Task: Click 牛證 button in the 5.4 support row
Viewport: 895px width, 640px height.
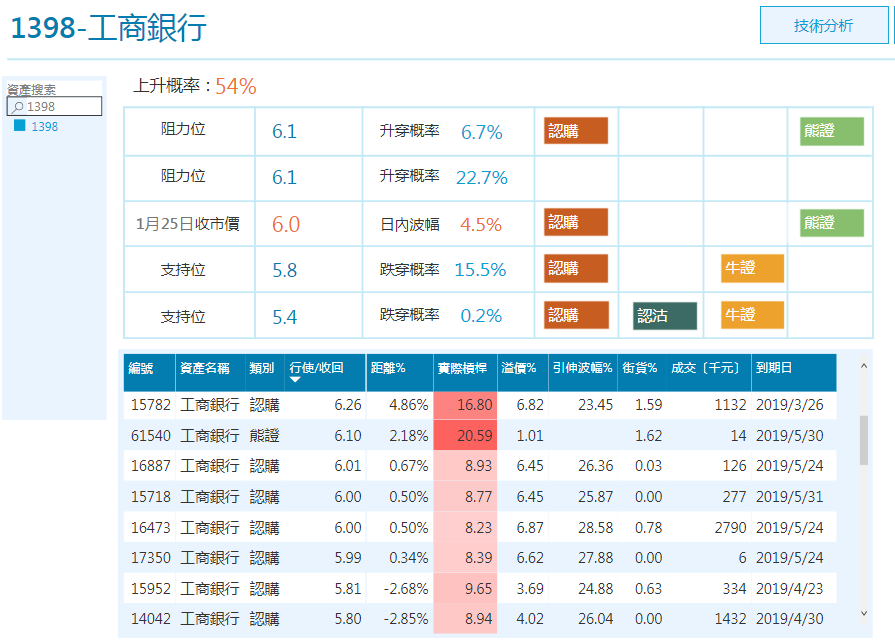Action: pyautogui.click(x=752, y=315)
